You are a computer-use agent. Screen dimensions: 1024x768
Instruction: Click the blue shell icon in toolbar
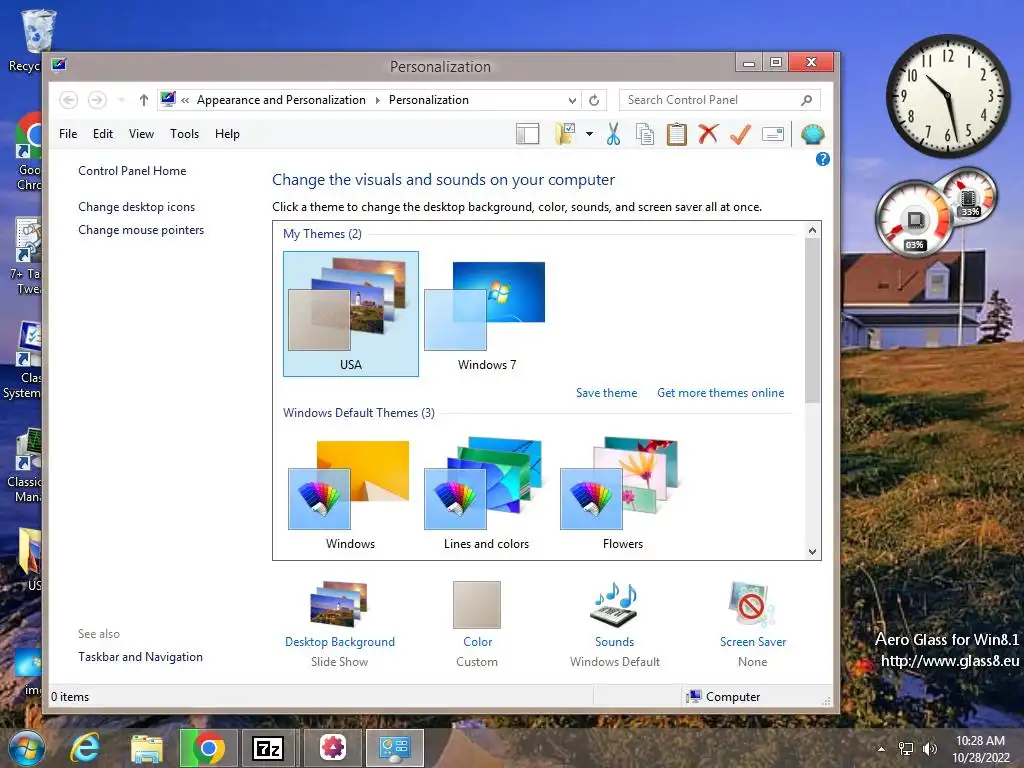[812, 134]
